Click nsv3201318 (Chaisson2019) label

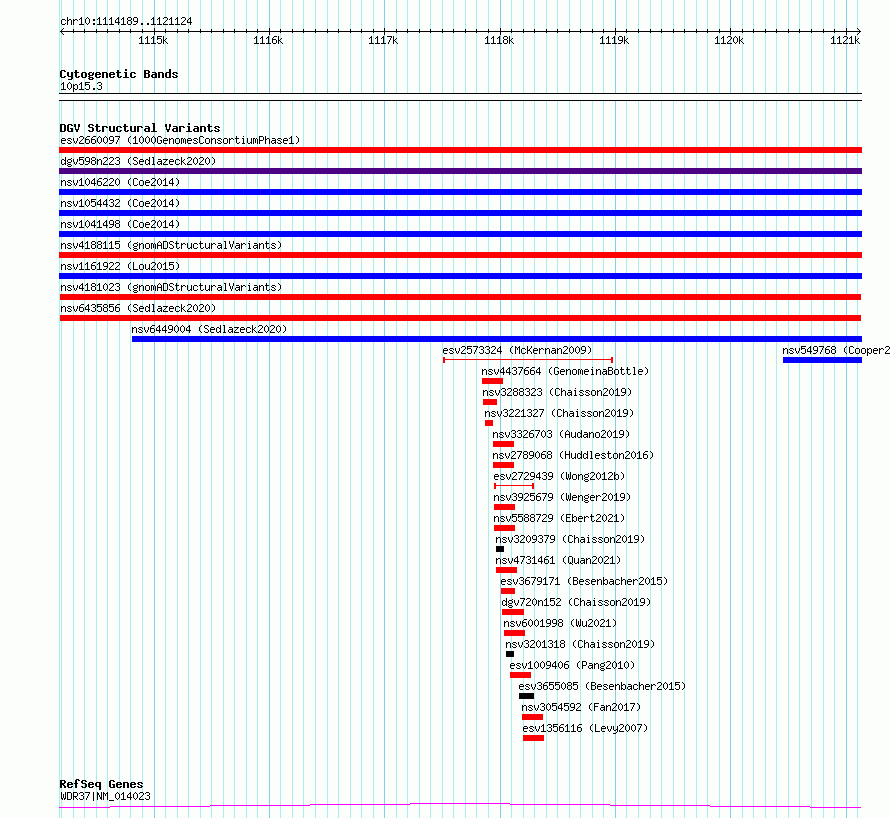pyautogui.click(x=580, y=644)
